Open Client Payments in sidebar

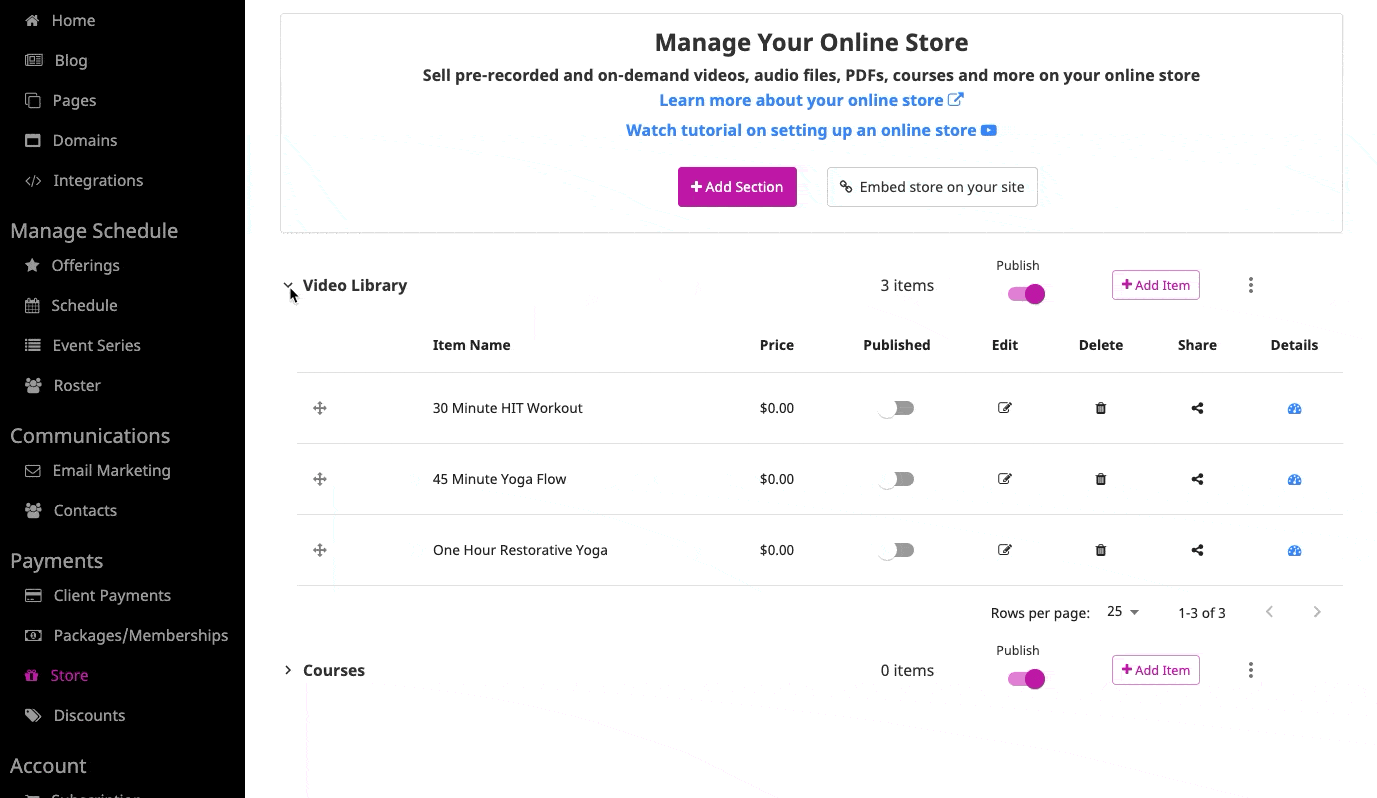pos(112,595)
